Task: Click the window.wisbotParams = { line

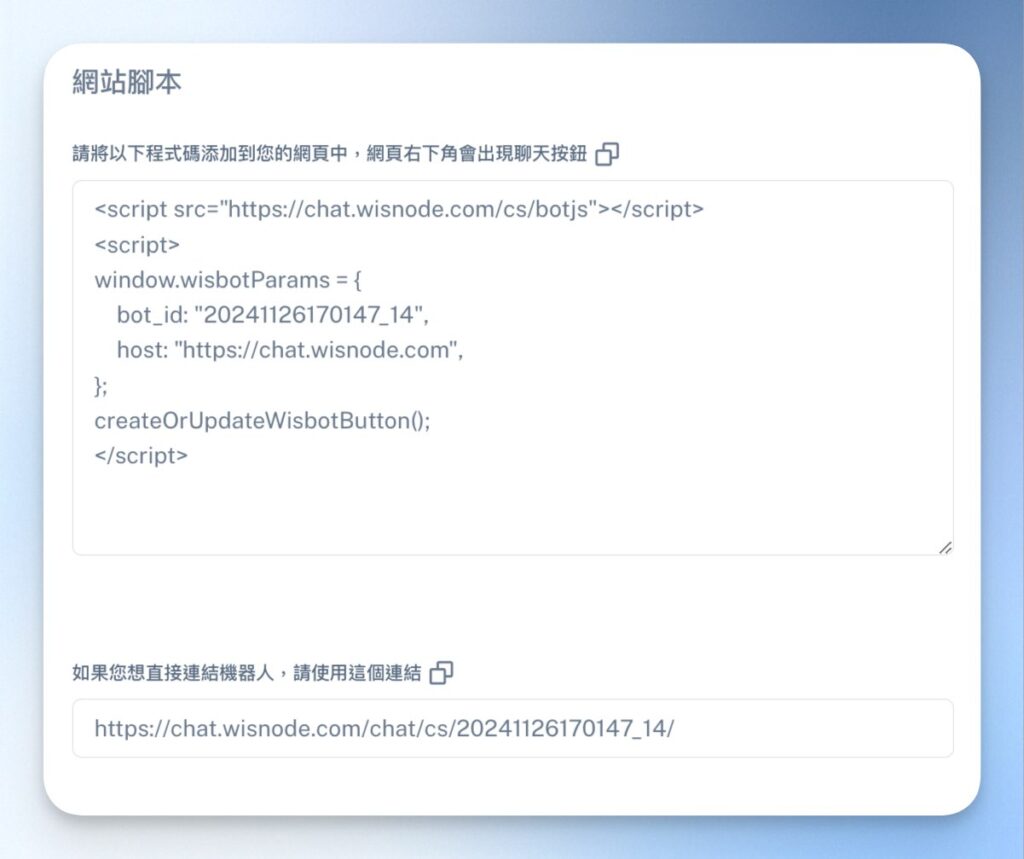Action: [228, 280]
